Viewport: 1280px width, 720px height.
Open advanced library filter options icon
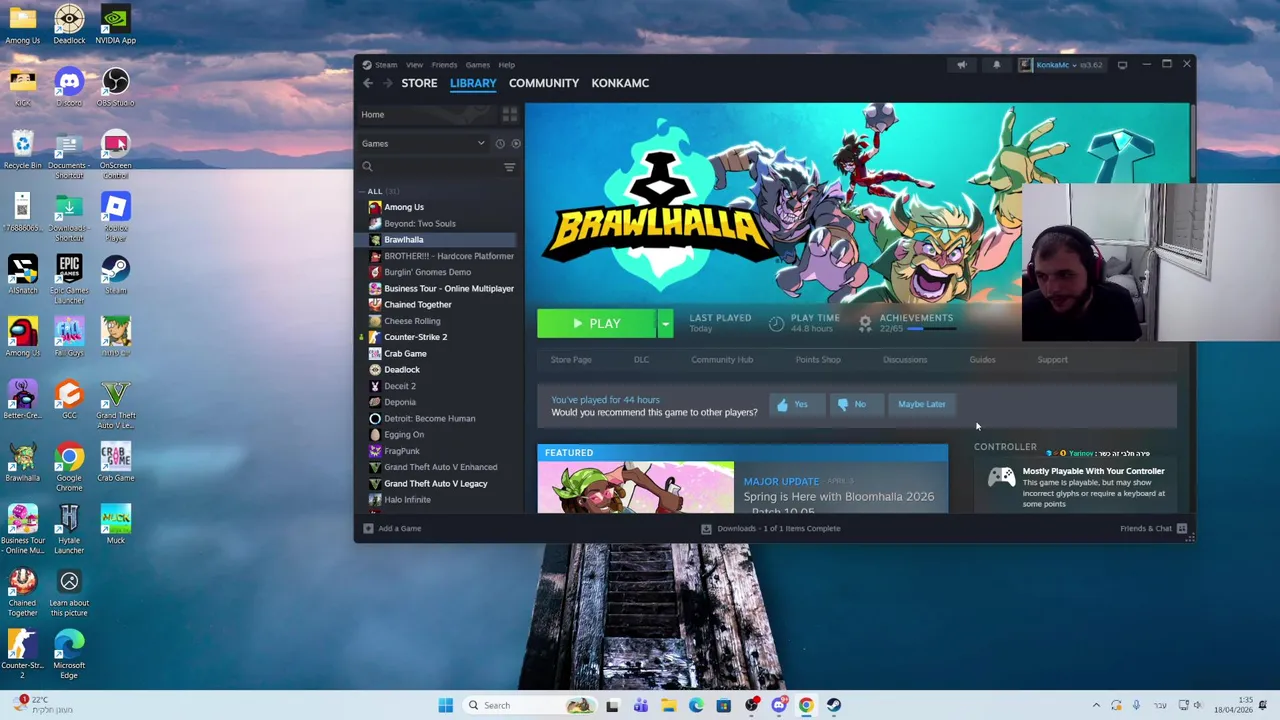coord(509,167)
